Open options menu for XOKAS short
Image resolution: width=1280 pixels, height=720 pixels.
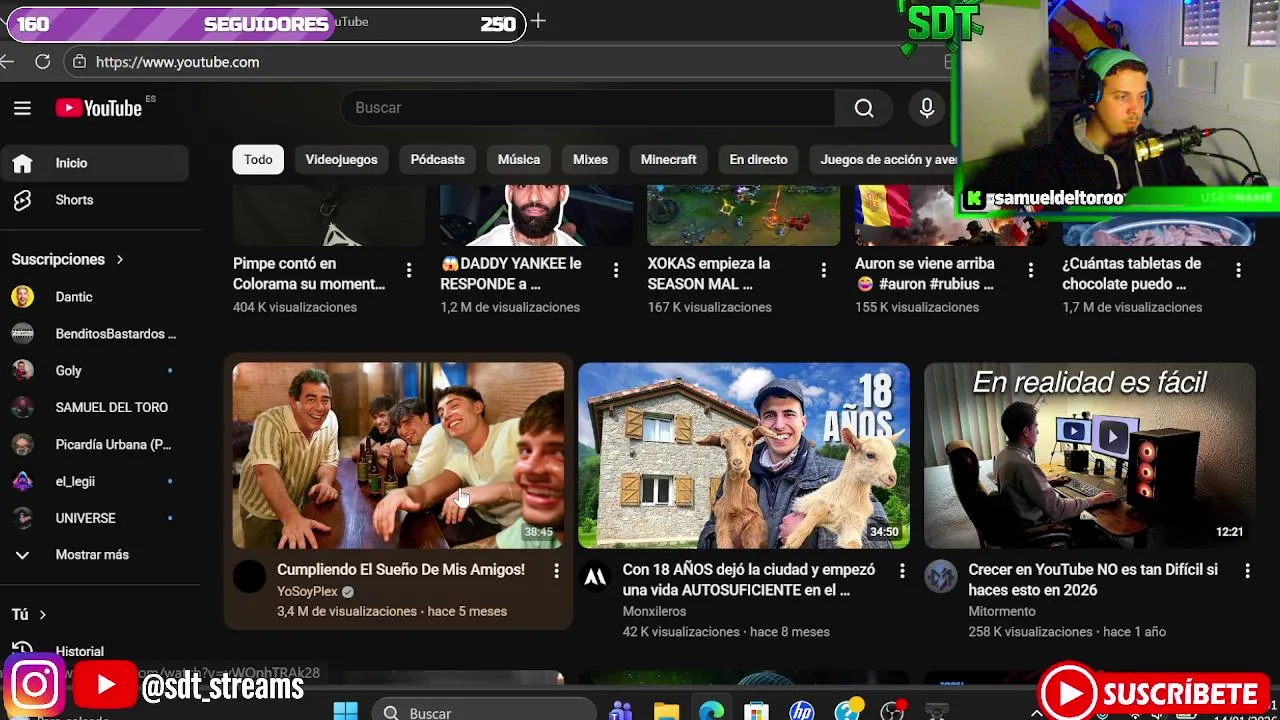tap(824, 270)
